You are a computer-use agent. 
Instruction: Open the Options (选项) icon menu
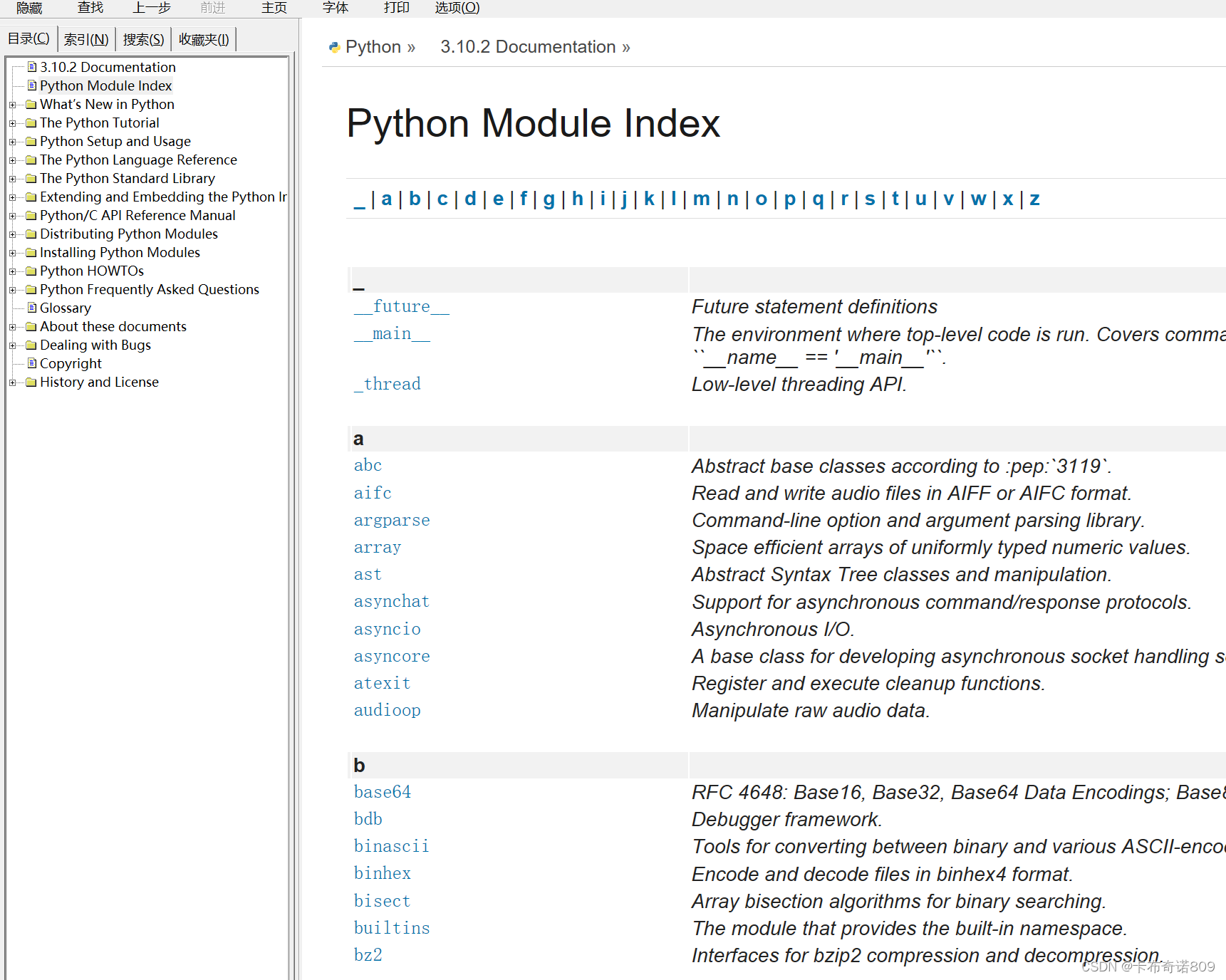(457, 8)
